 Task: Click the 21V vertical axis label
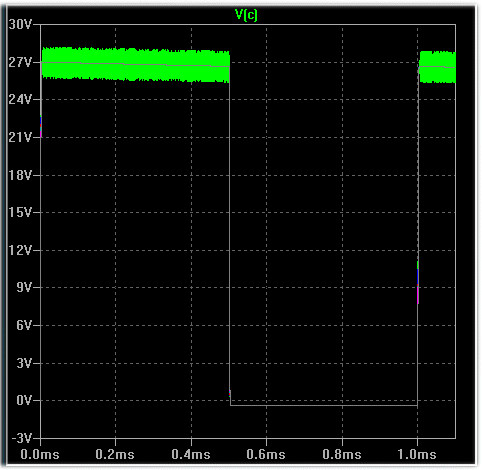click(x=20, y=137)
